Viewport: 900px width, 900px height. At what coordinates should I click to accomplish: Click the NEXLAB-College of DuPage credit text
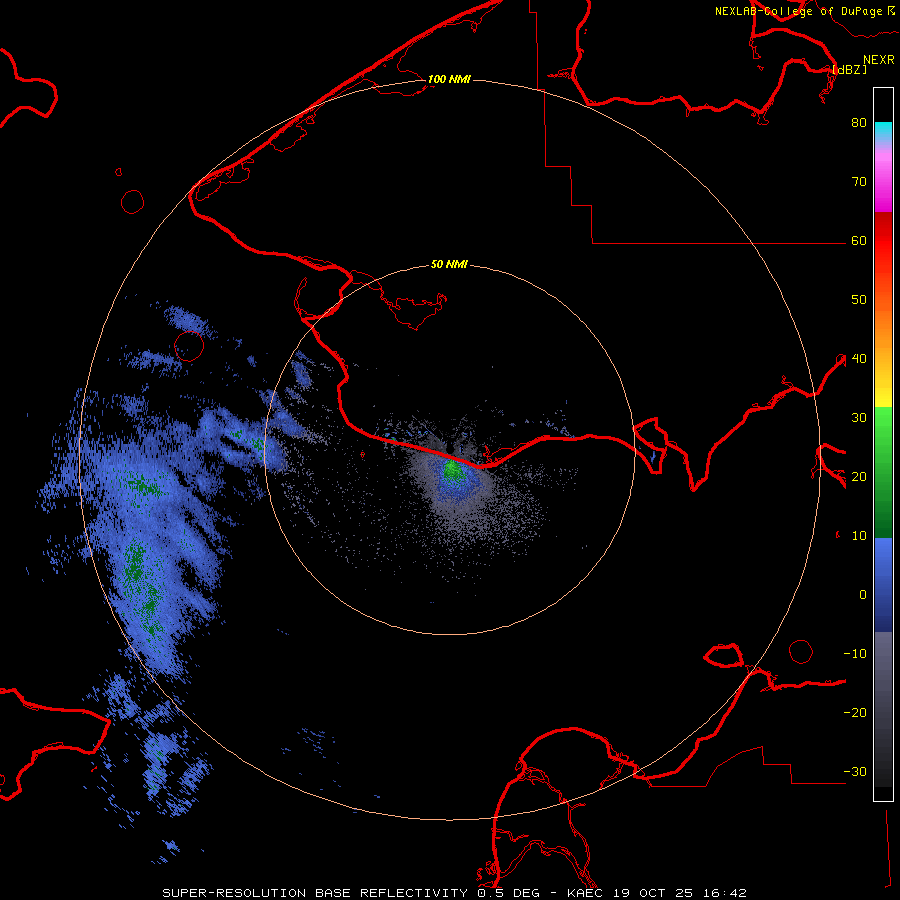[798, 11]
